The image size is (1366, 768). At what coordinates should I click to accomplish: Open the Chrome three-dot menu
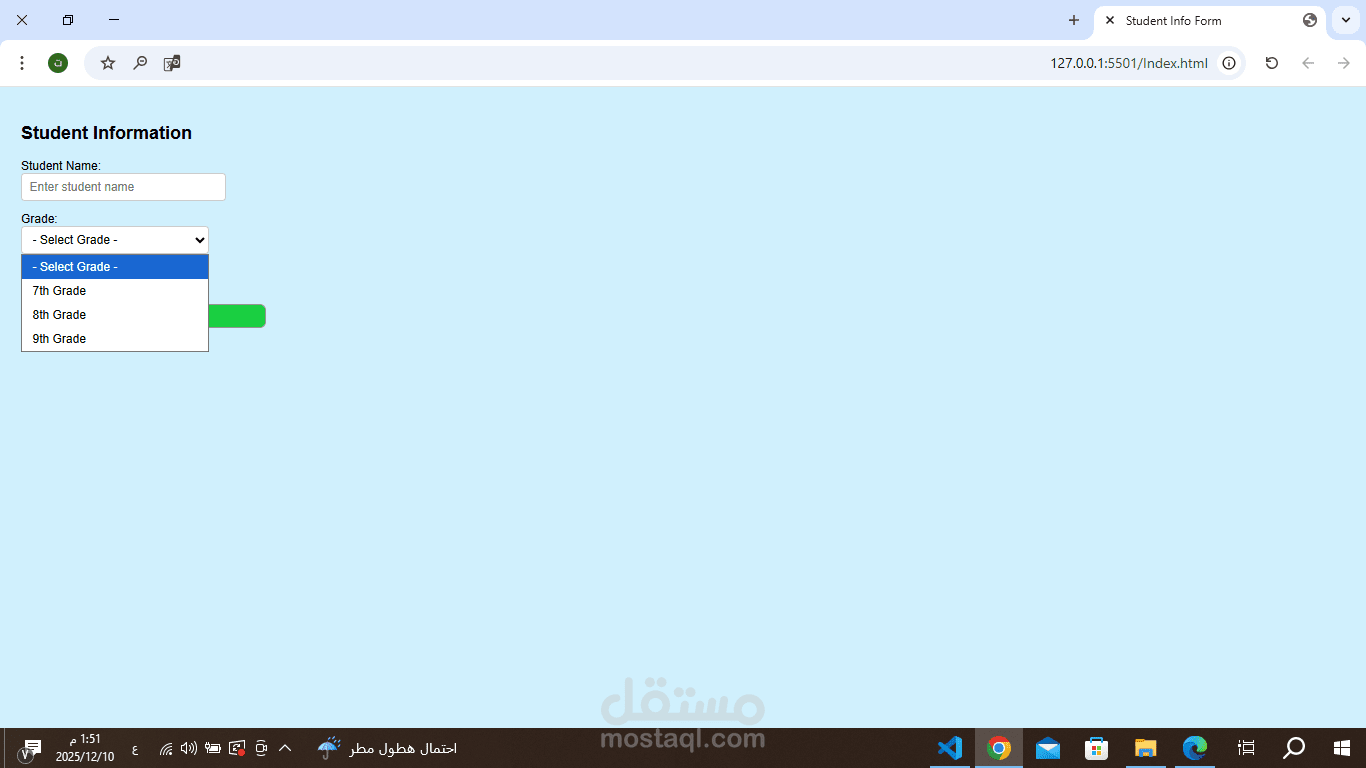pyautogui.click(x=22, y=63)
